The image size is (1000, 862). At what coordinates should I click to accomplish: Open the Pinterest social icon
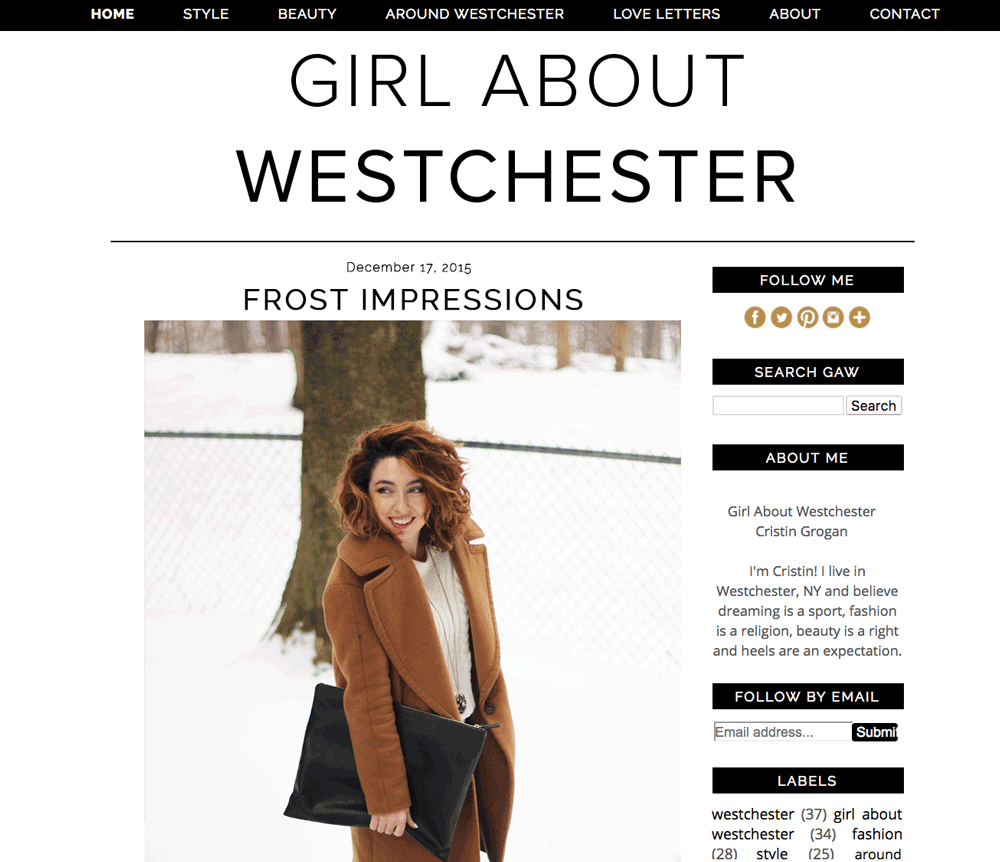807,317
